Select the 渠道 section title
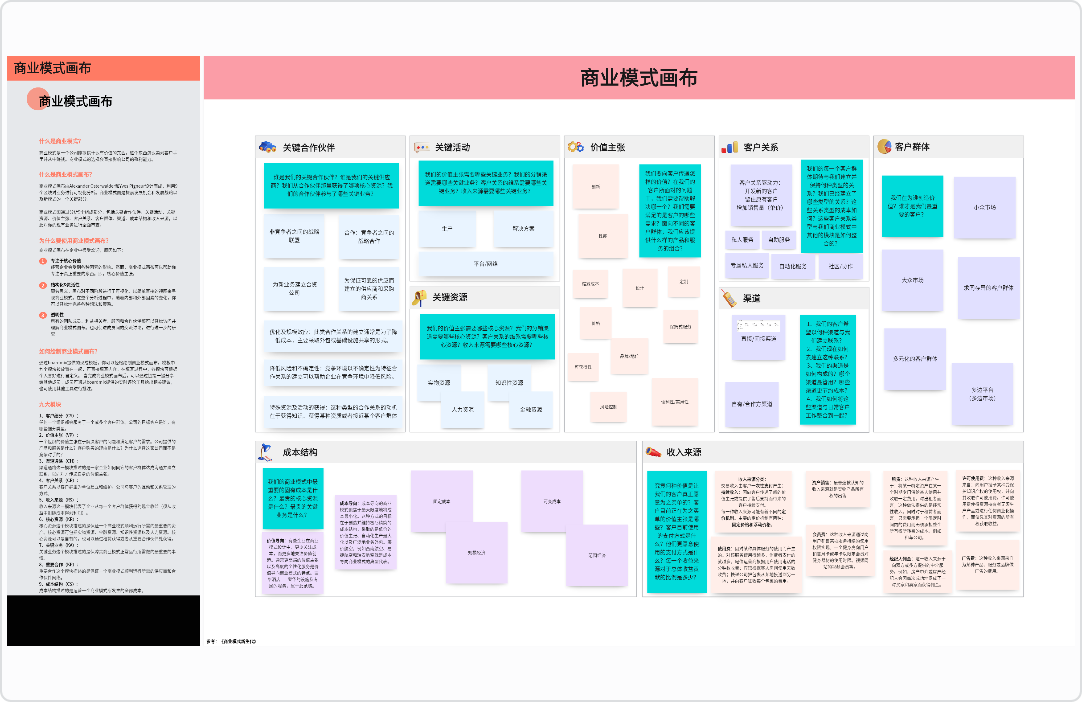This screenshot has height=702, width=1082. pyautogui.click(x=751, y=298)
